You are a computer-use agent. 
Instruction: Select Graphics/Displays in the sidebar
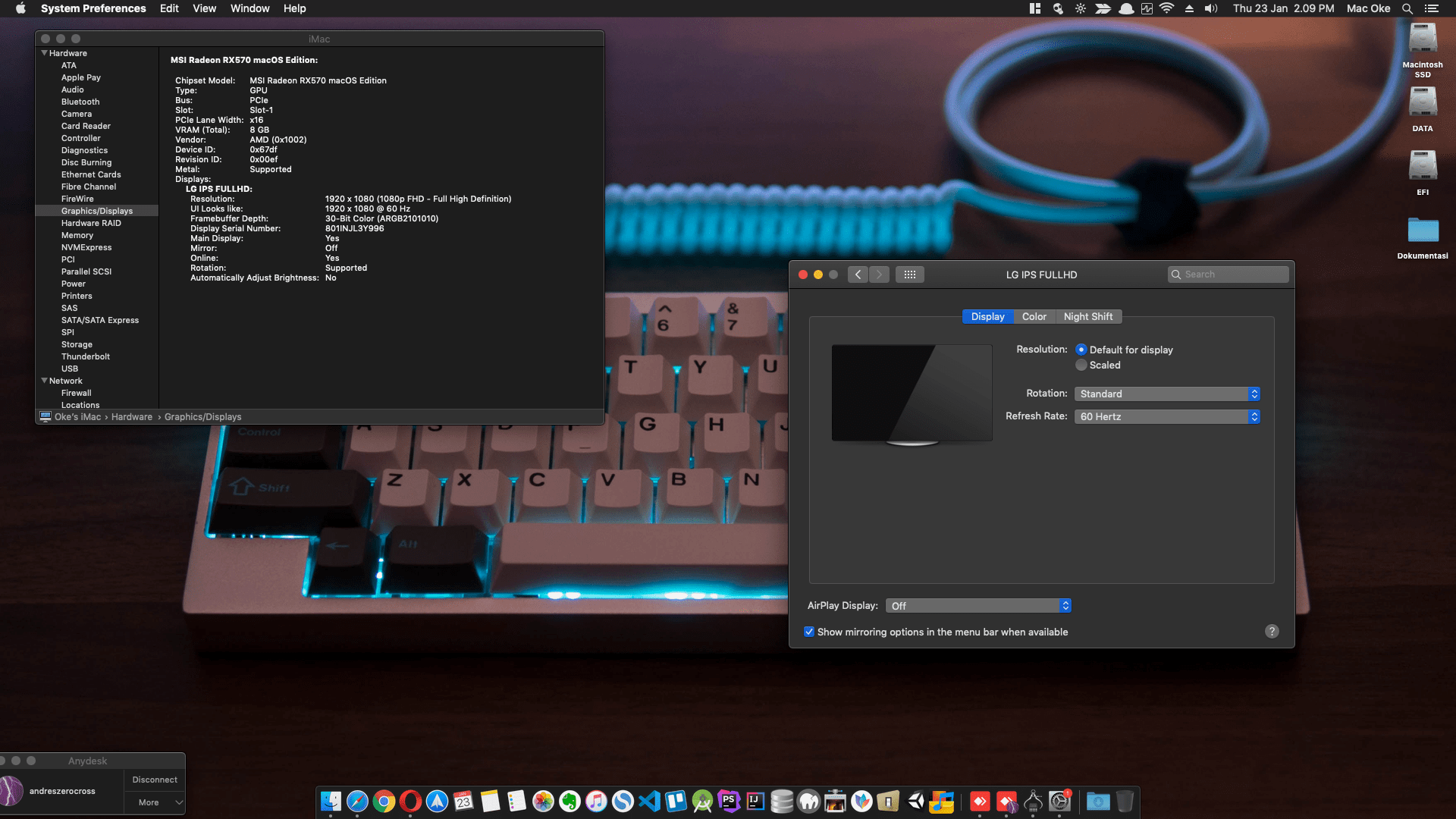coord(97,211)
